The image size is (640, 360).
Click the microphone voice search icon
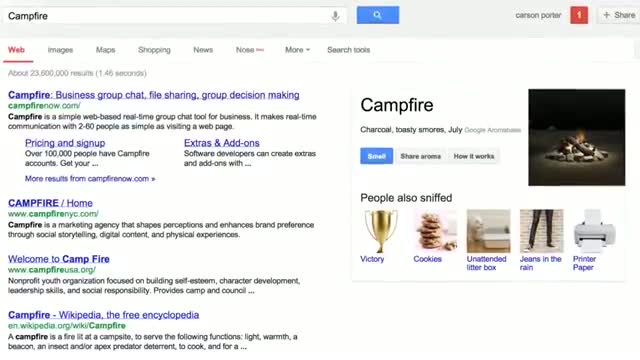tap(335, 16)
